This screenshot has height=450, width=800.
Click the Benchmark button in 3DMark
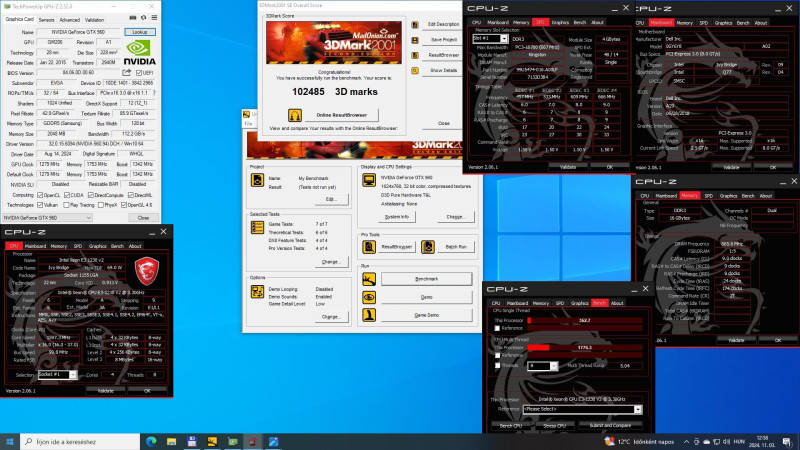[427, 279]
